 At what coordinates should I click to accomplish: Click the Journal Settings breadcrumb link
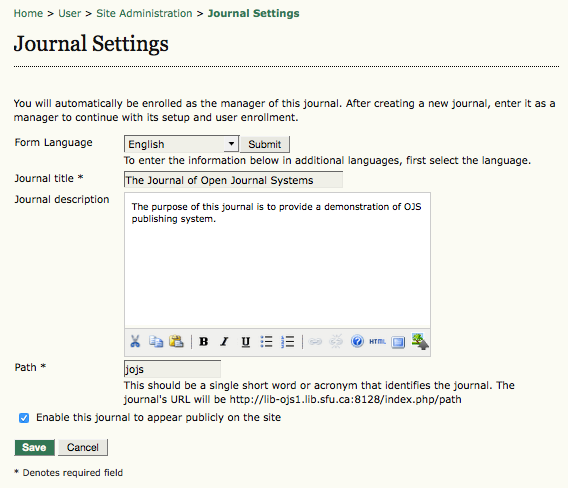tap(254, 13)
